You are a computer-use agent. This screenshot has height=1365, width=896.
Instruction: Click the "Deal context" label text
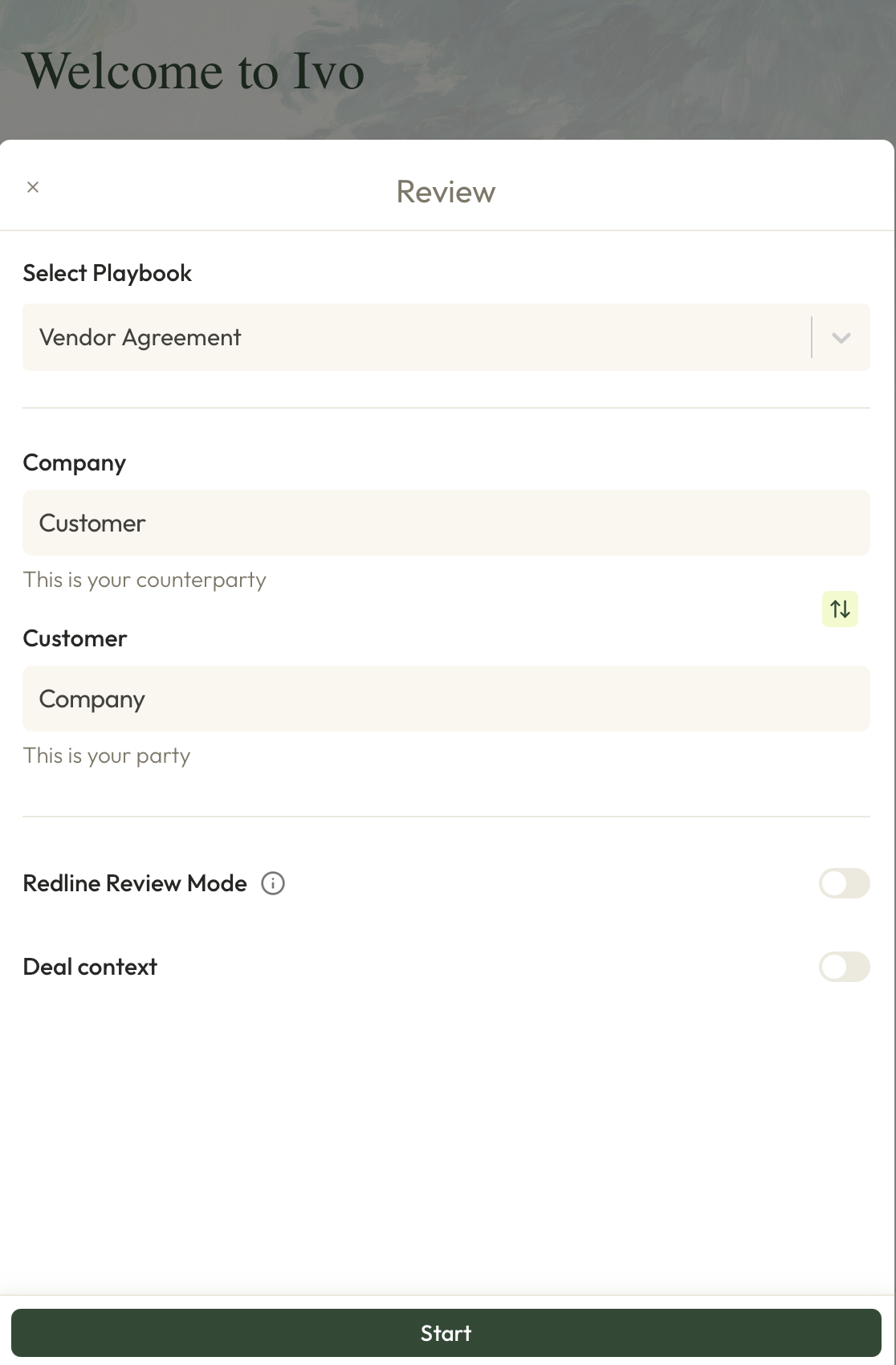tap(90, 967)
